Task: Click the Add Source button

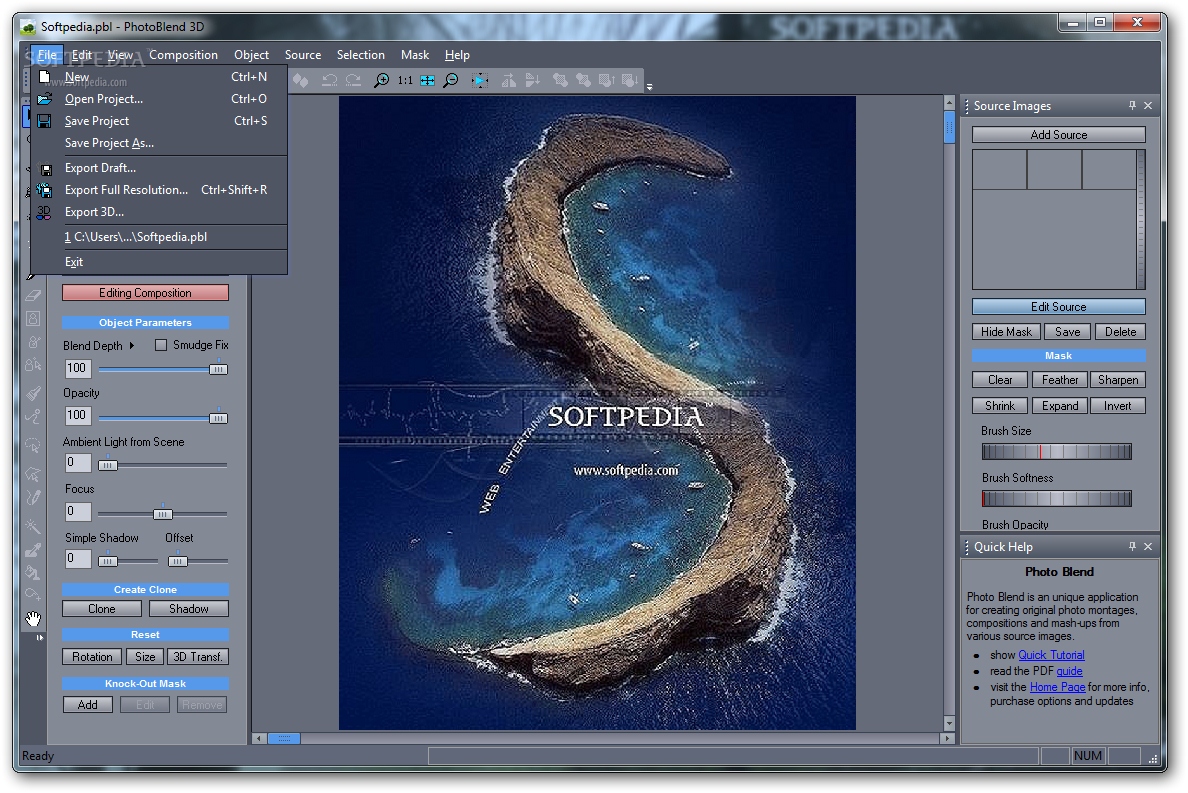Action: pyautogui.click(x=1058, y=135)
